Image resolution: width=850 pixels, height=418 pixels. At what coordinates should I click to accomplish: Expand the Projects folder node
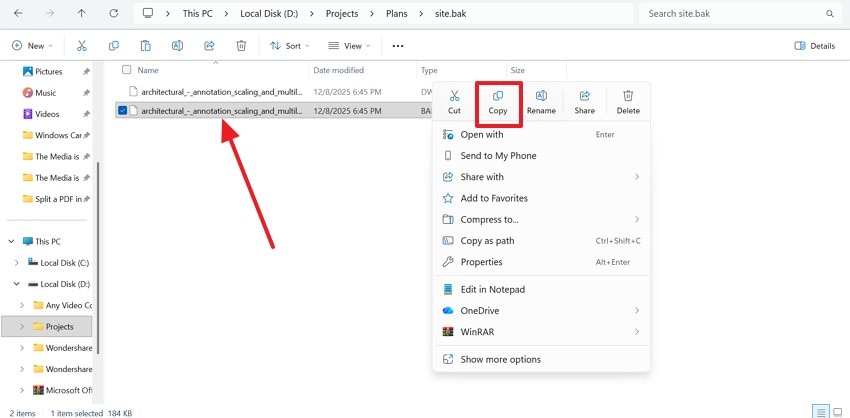point(22,326)
